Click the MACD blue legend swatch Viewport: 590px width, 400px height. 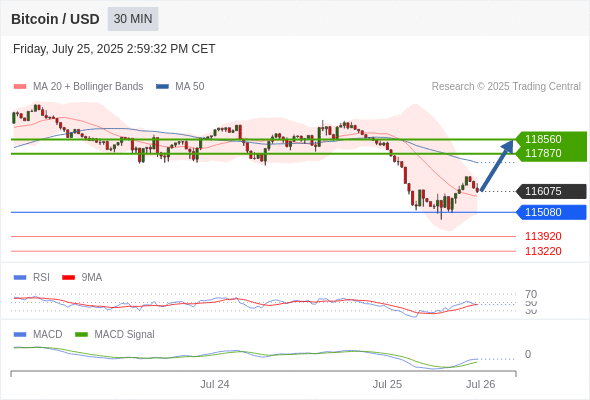click(20, 335)
